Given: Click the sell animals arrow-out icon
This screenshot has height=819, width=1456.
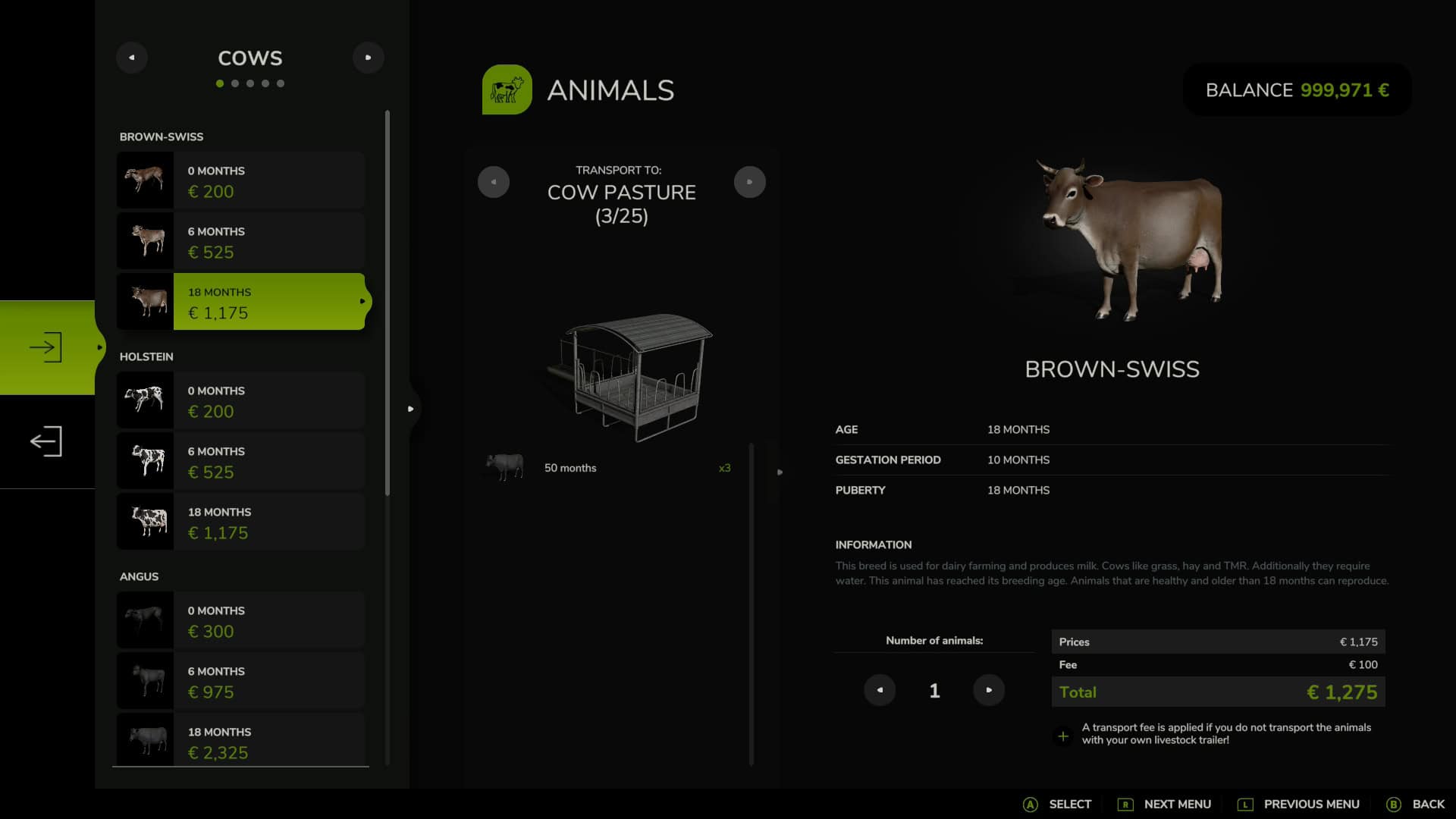Looking at the screenshot, I should coord(46,441).
